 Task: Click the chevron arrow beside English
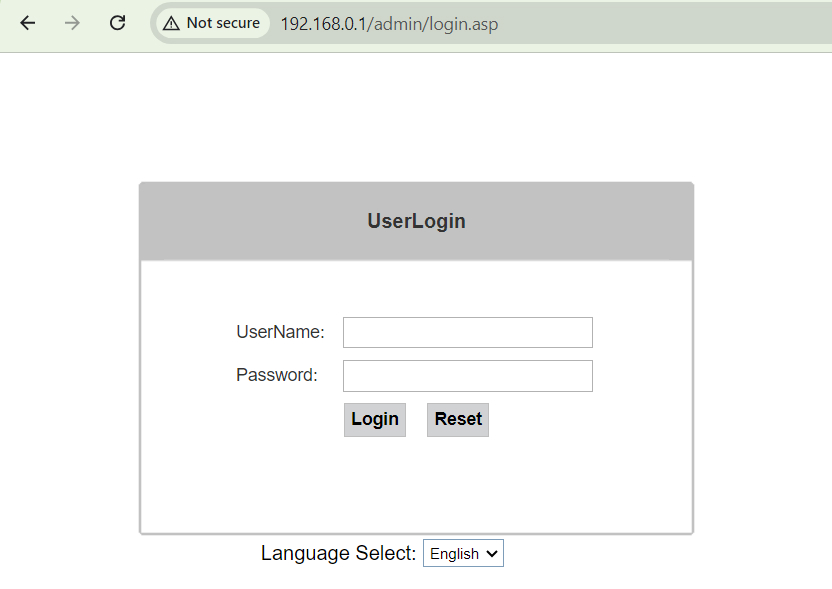pos(491,554)
